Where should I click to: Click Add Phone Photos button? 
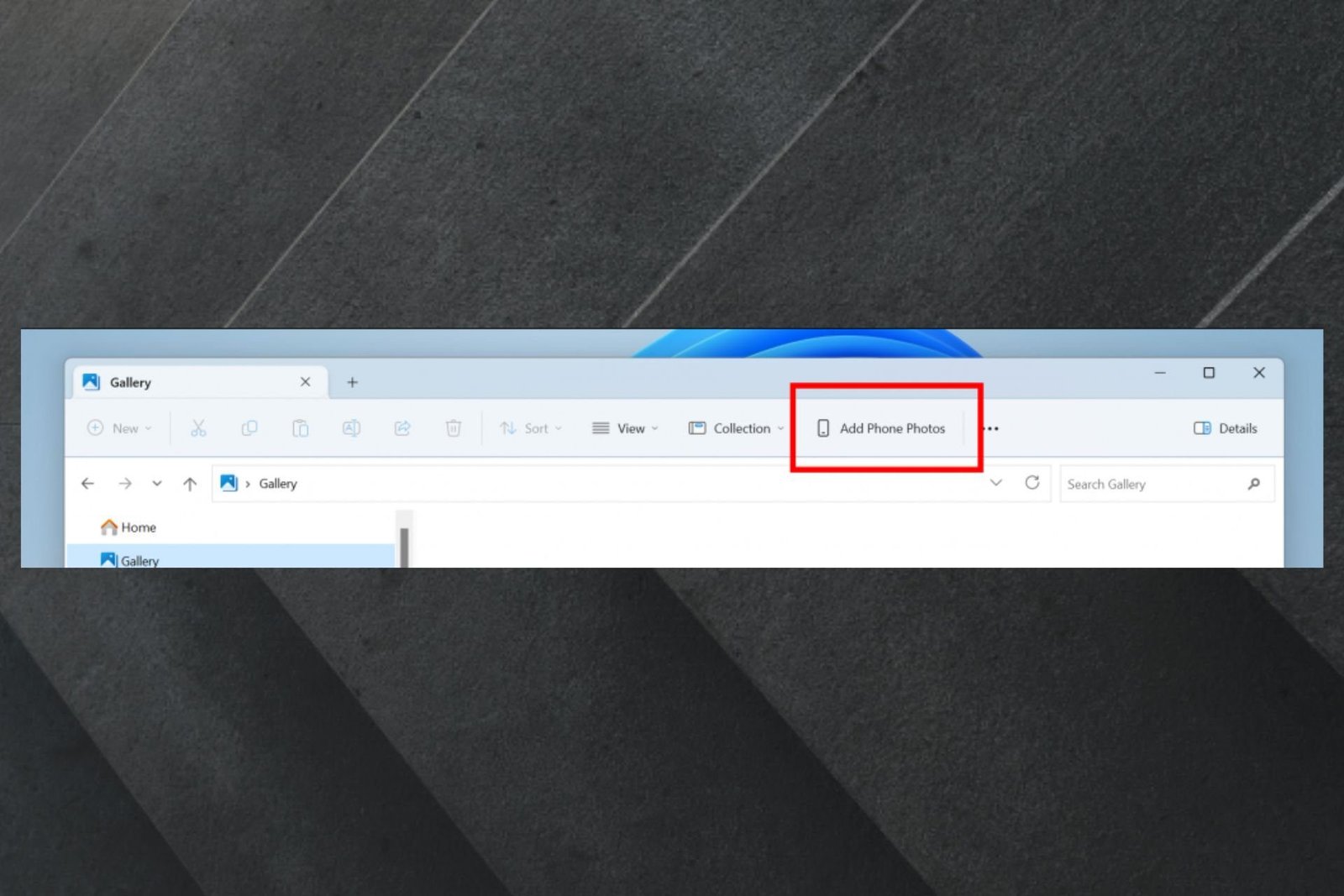point(881,428)
